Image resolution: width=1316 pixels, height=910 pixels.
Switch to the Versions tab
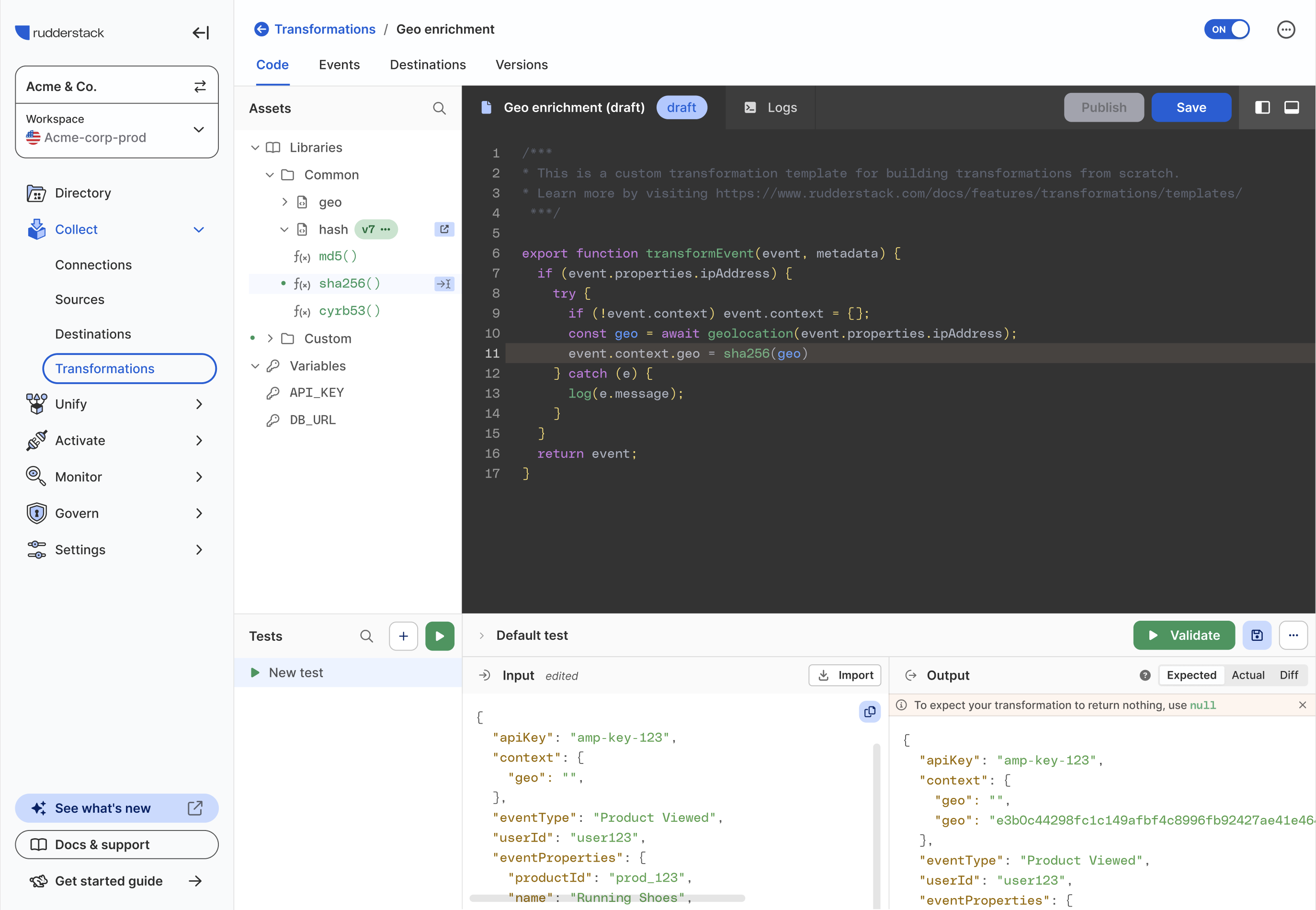521,65
